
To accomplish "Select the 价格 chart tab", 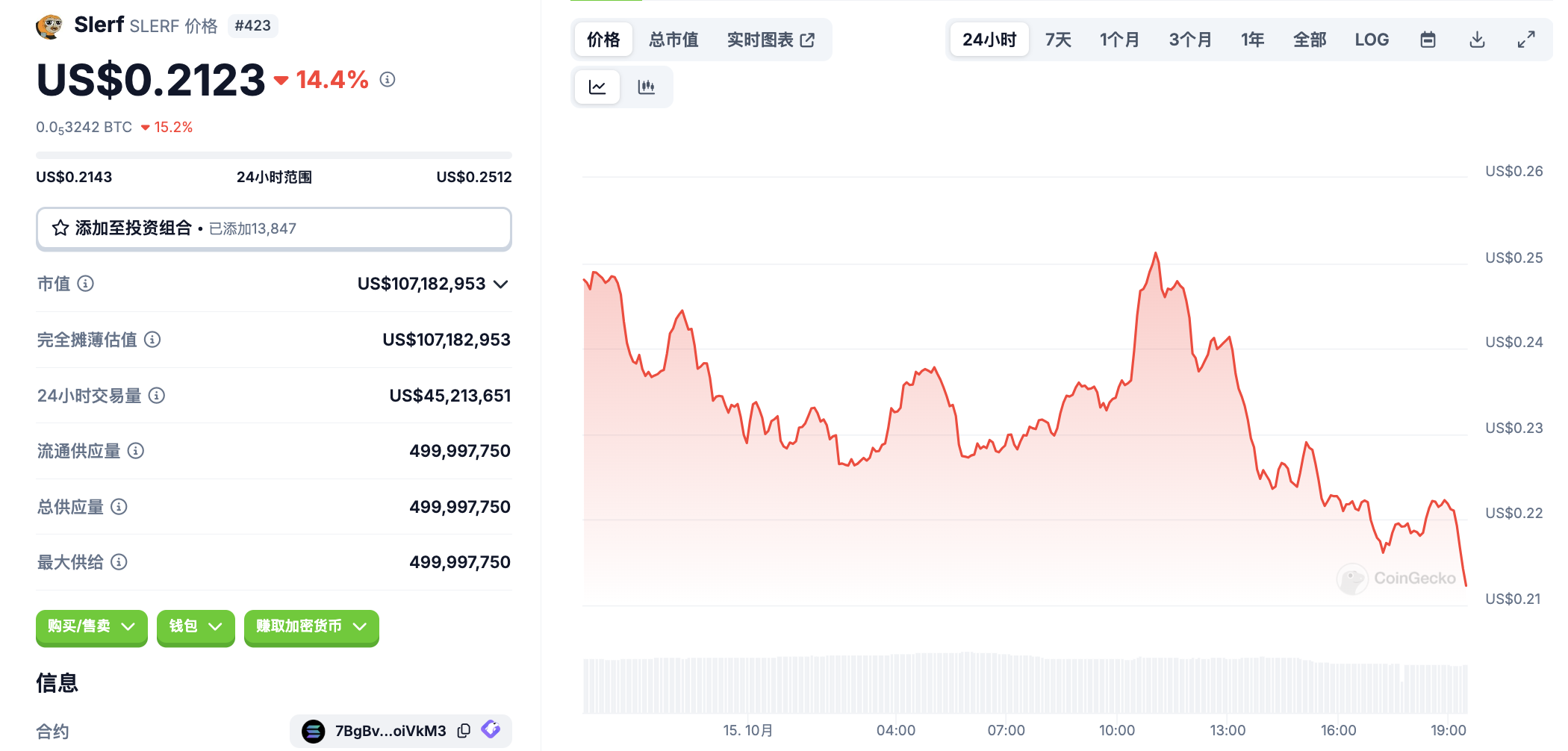I will coord(603,40).
